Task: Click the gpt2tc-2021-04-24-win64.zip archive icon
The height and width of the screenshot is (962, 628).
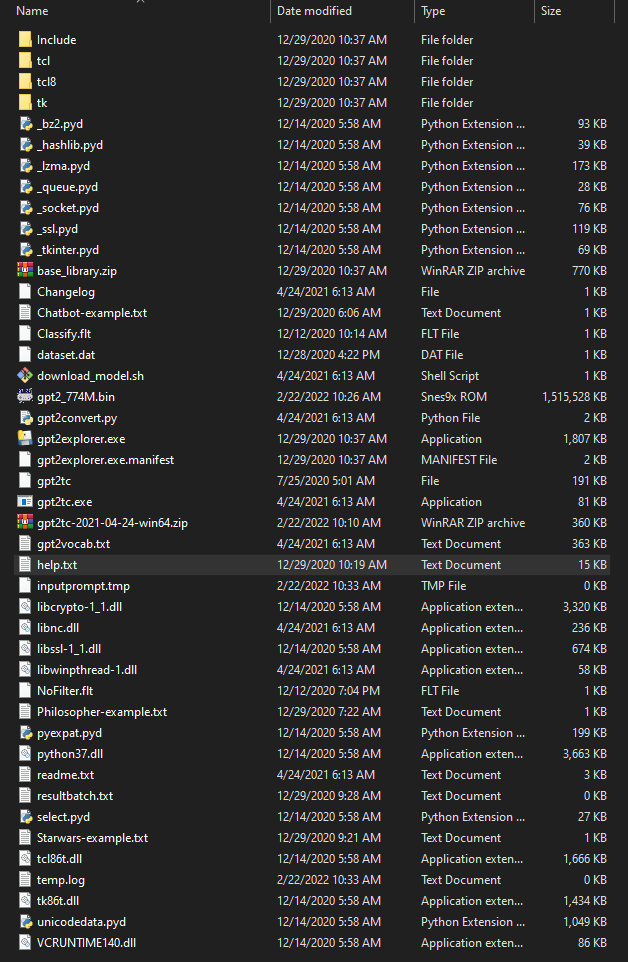Action: pyautogui.click(x=25, y=523)
